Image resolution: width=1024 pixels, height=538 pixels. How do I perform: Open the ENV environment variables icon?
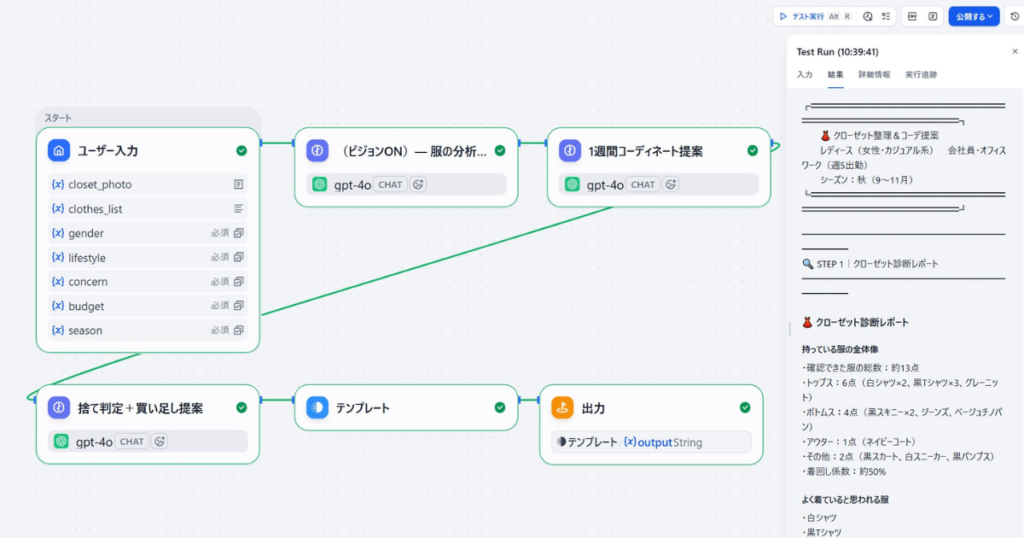point(912,16)
